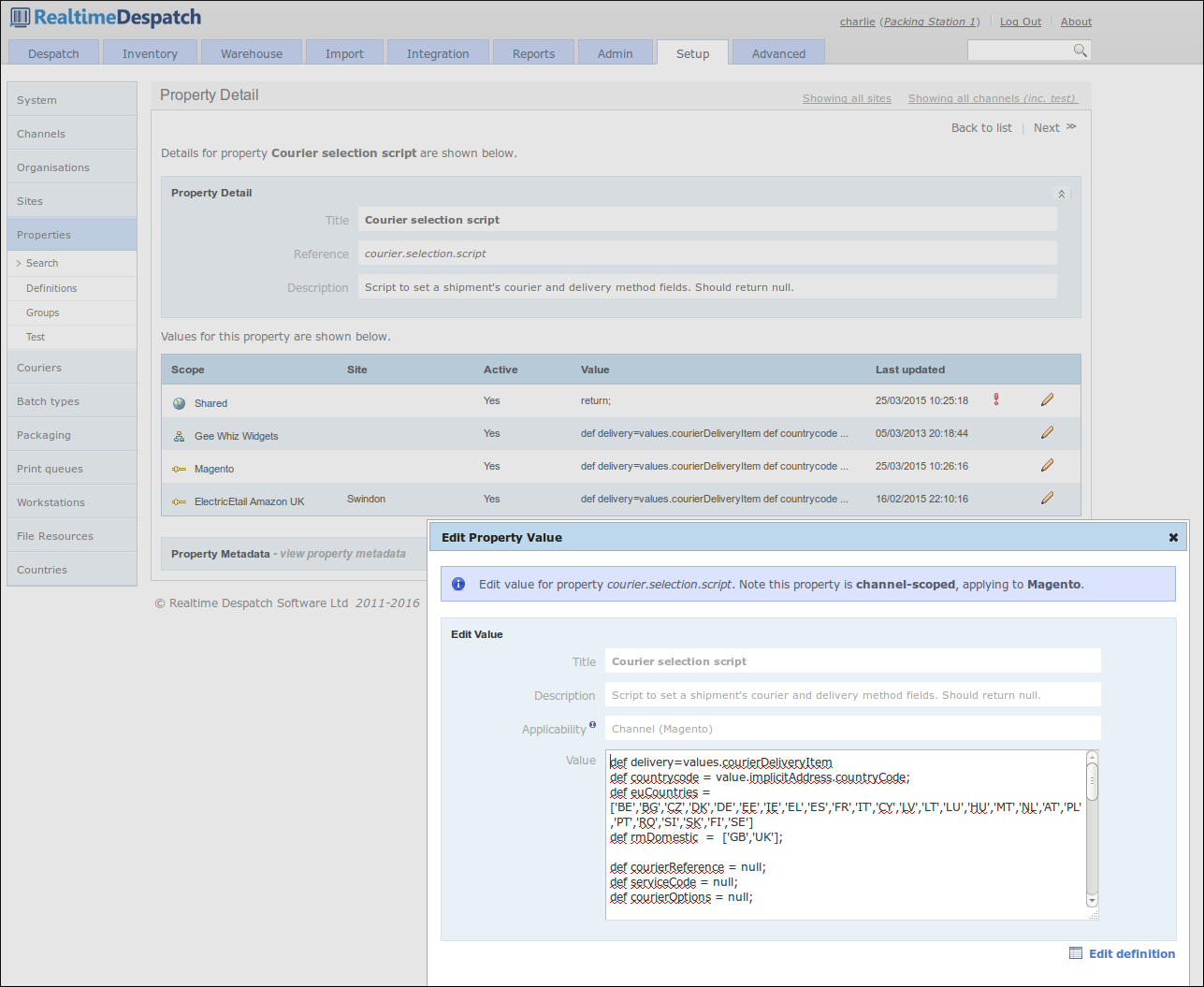Open the Despatch tab

click(x=53, y=52)
